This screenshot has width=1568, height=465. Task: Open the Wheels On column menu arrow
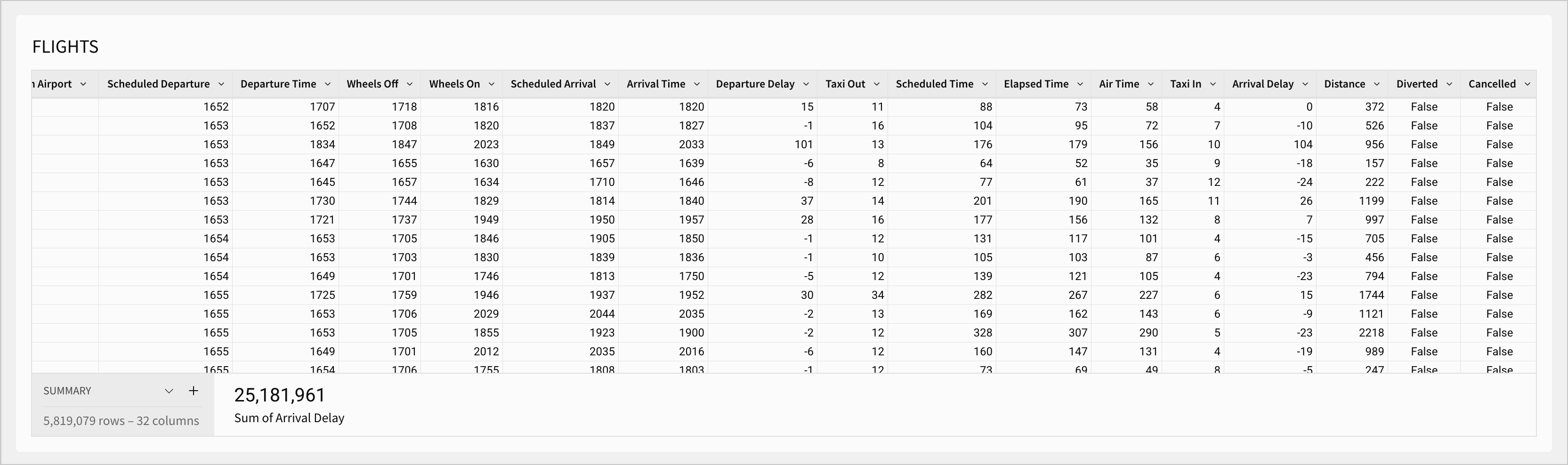coord(491,84)
